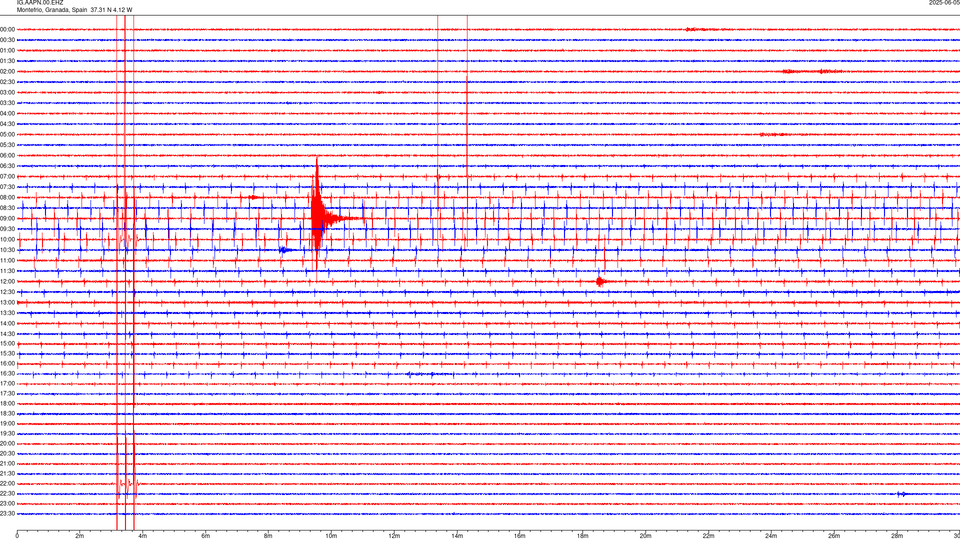Select the 14m axis label
Viewport: 960px width, 540px height.
tap(457, 536)
